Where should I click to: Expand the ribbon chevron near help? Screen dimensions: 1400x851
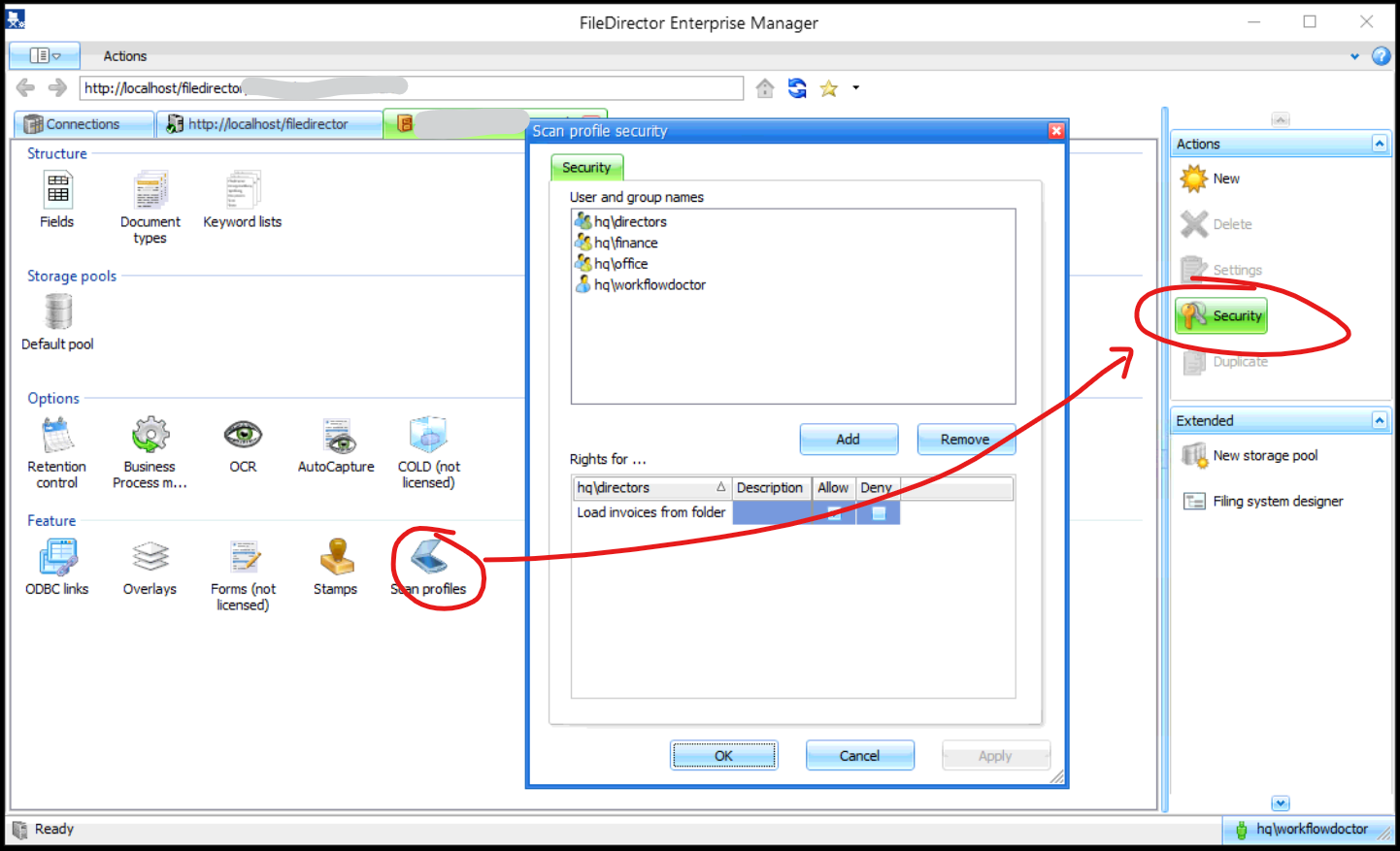pyautogui.click(x=1354, y=56)
